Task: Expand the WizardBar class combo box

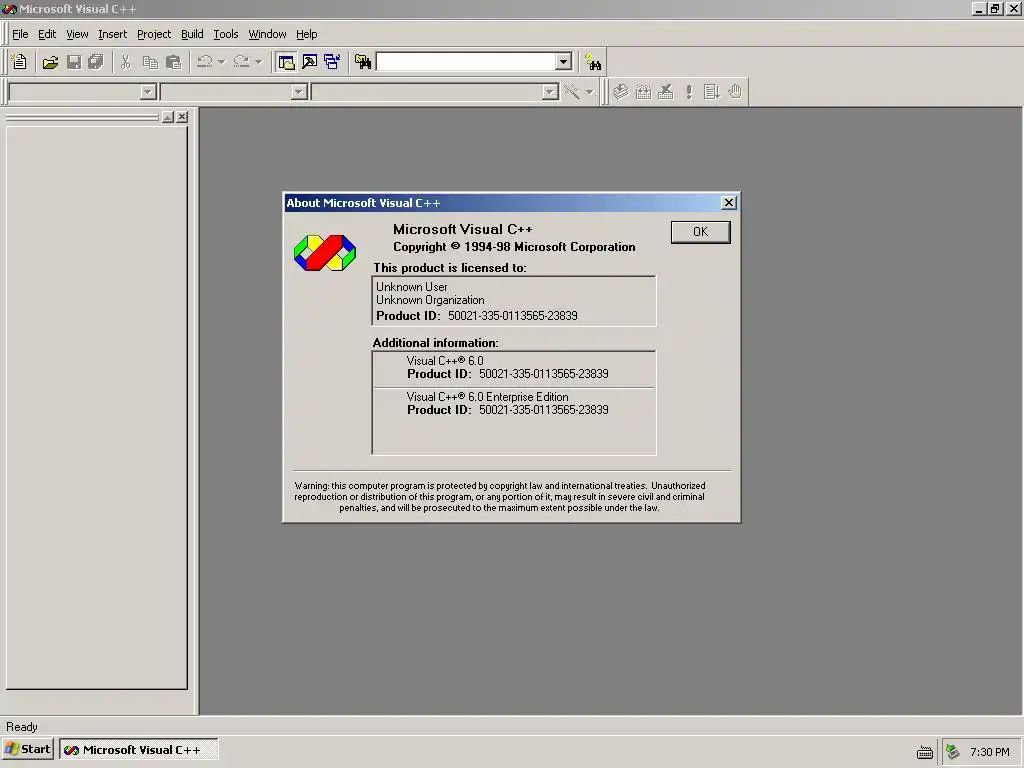Action: pyautogui.click(x=148, y=92)
